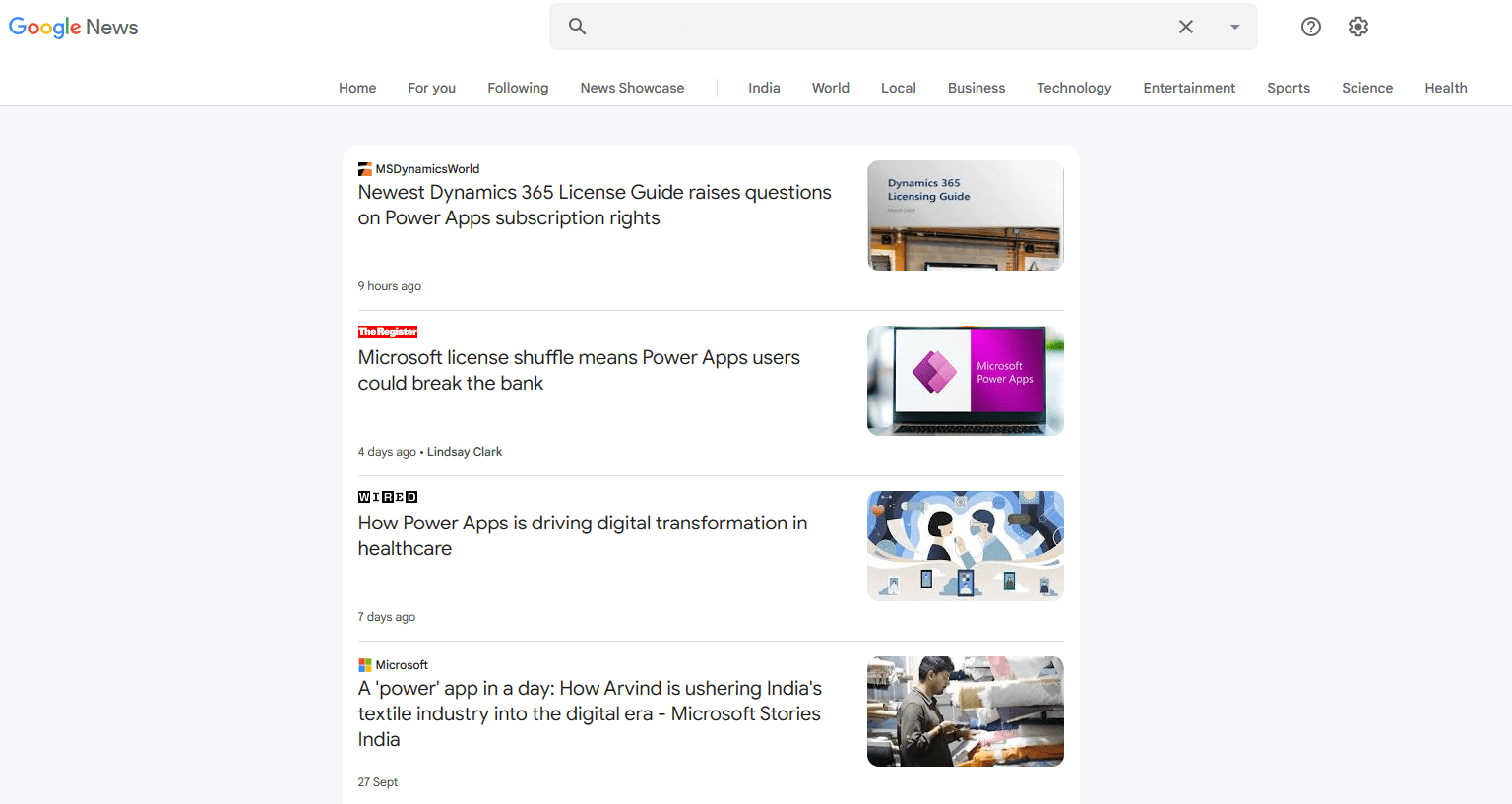
Task: Switch to the For you tab
Action: click(x=431, y=88)
